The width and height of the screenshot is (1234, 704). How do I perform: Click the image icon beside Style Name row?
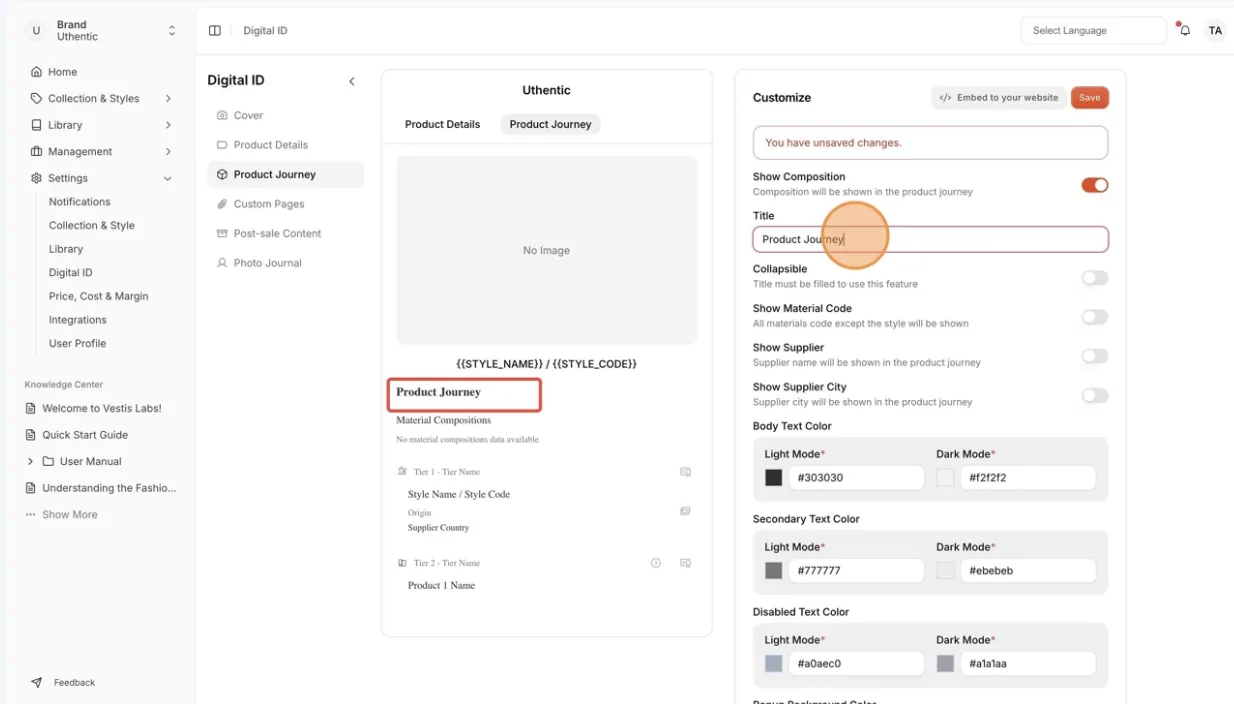[685, 511]
